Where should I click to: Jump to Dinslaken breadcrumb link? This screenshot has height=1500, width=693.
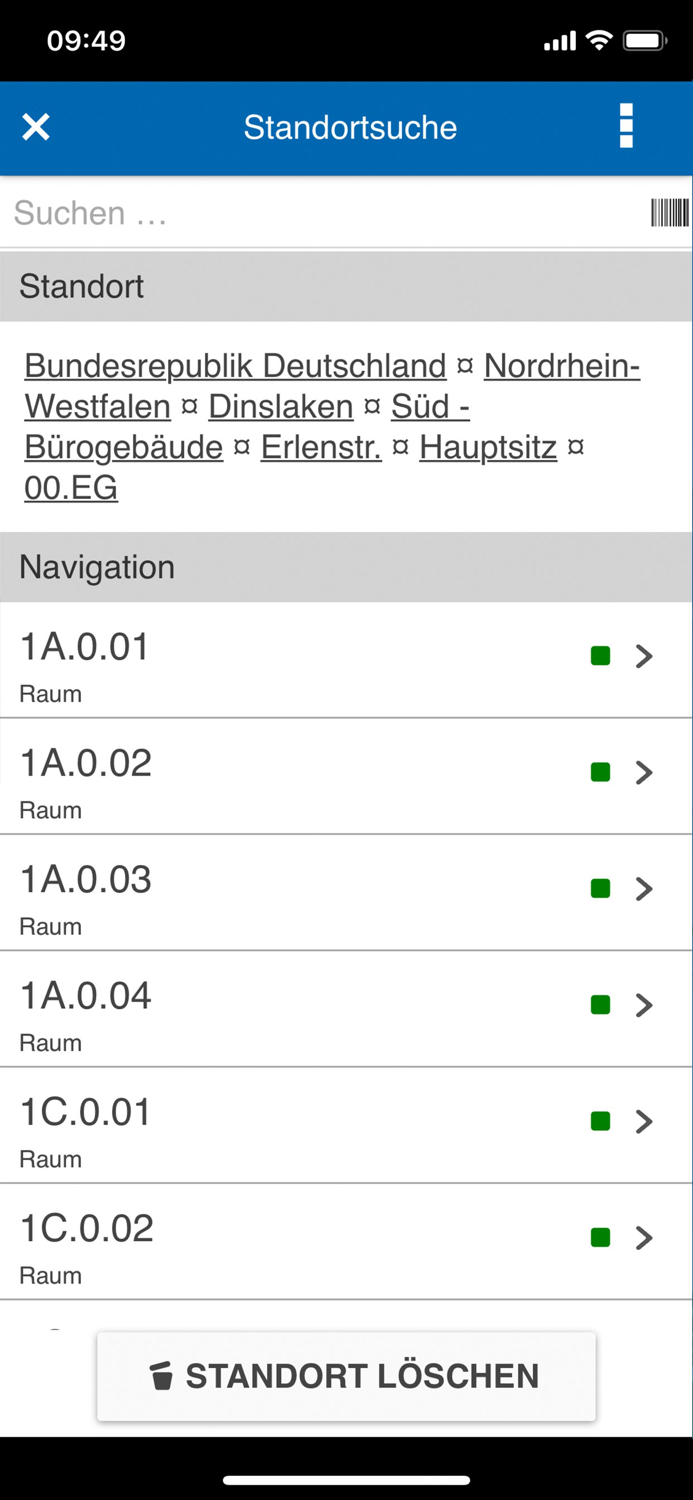point(281,407)
